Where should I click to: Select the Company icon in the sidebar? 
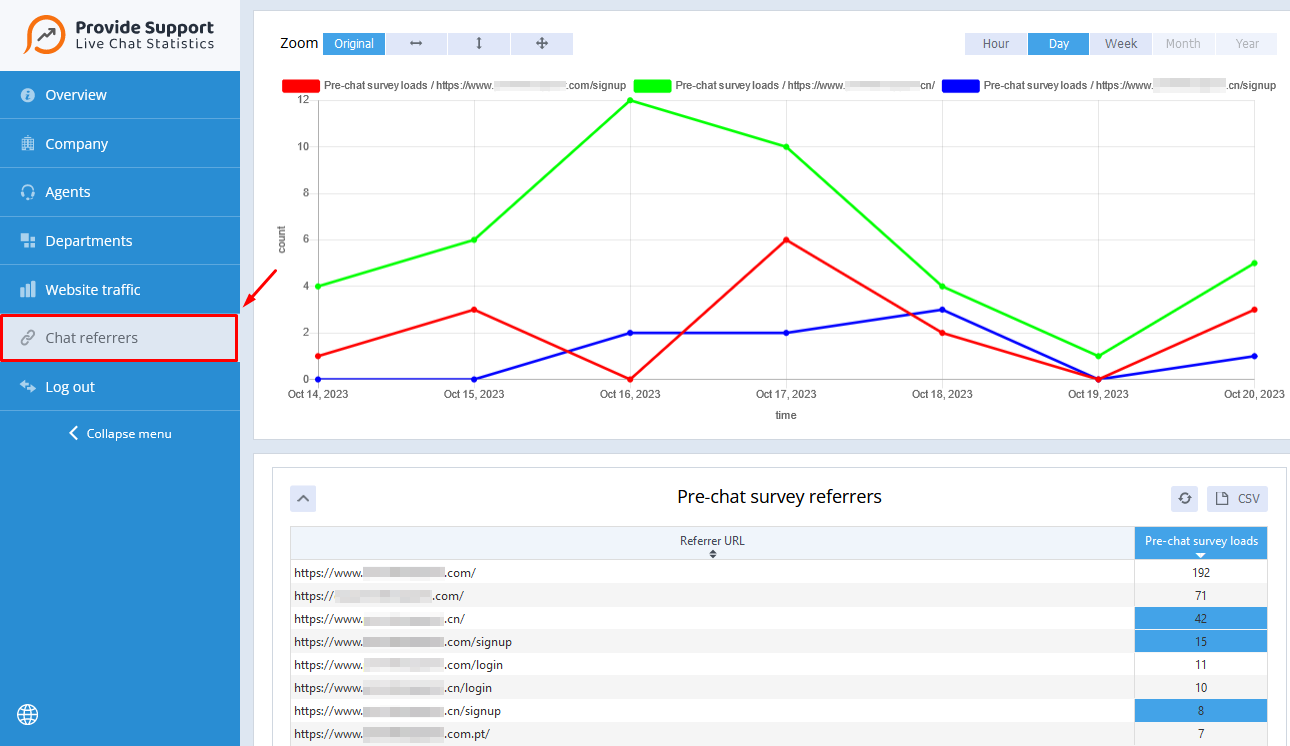tap(28, 143)
